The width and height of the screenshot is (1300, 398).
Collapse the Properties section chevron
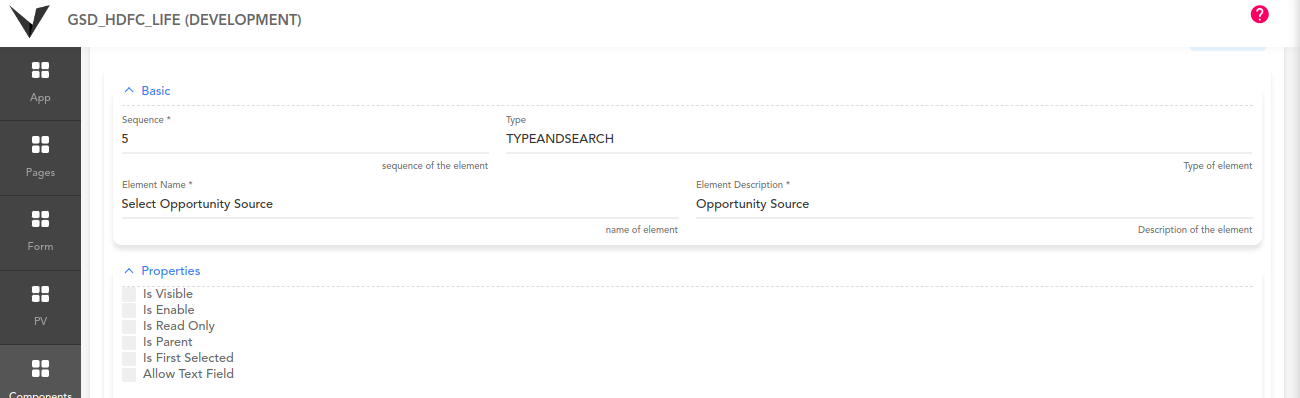pyautogui.click(x=128, y=270)
